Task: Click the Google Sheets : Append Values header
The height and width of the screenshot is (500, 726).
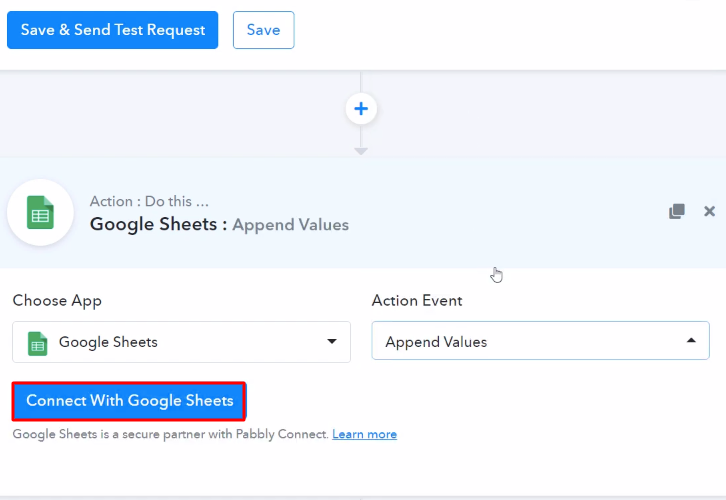Action: point(219,225)
